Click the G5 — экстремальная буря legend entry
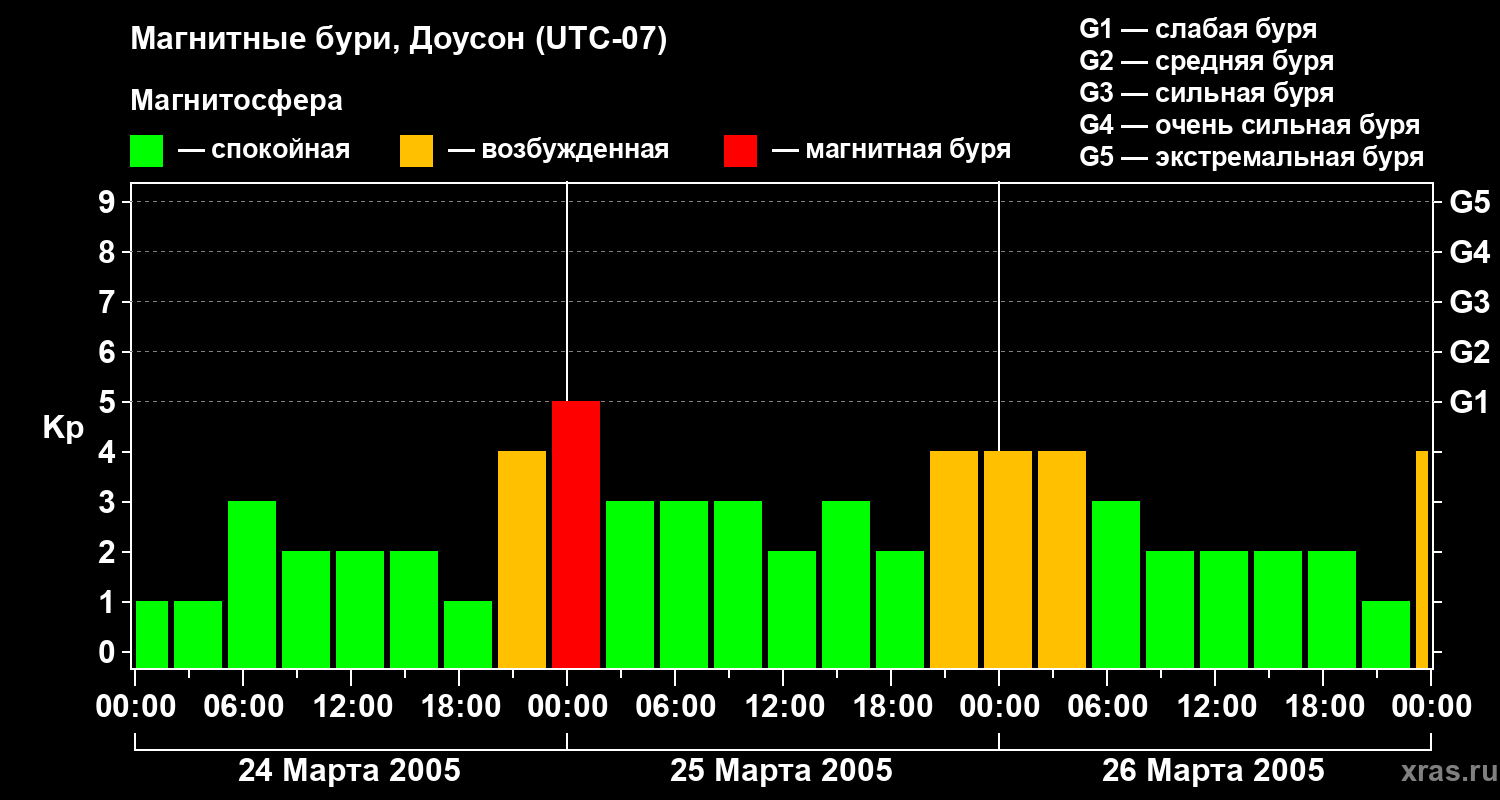Screen dimensions: 1500x800 pyautogui.click(x=1252, y=157)
